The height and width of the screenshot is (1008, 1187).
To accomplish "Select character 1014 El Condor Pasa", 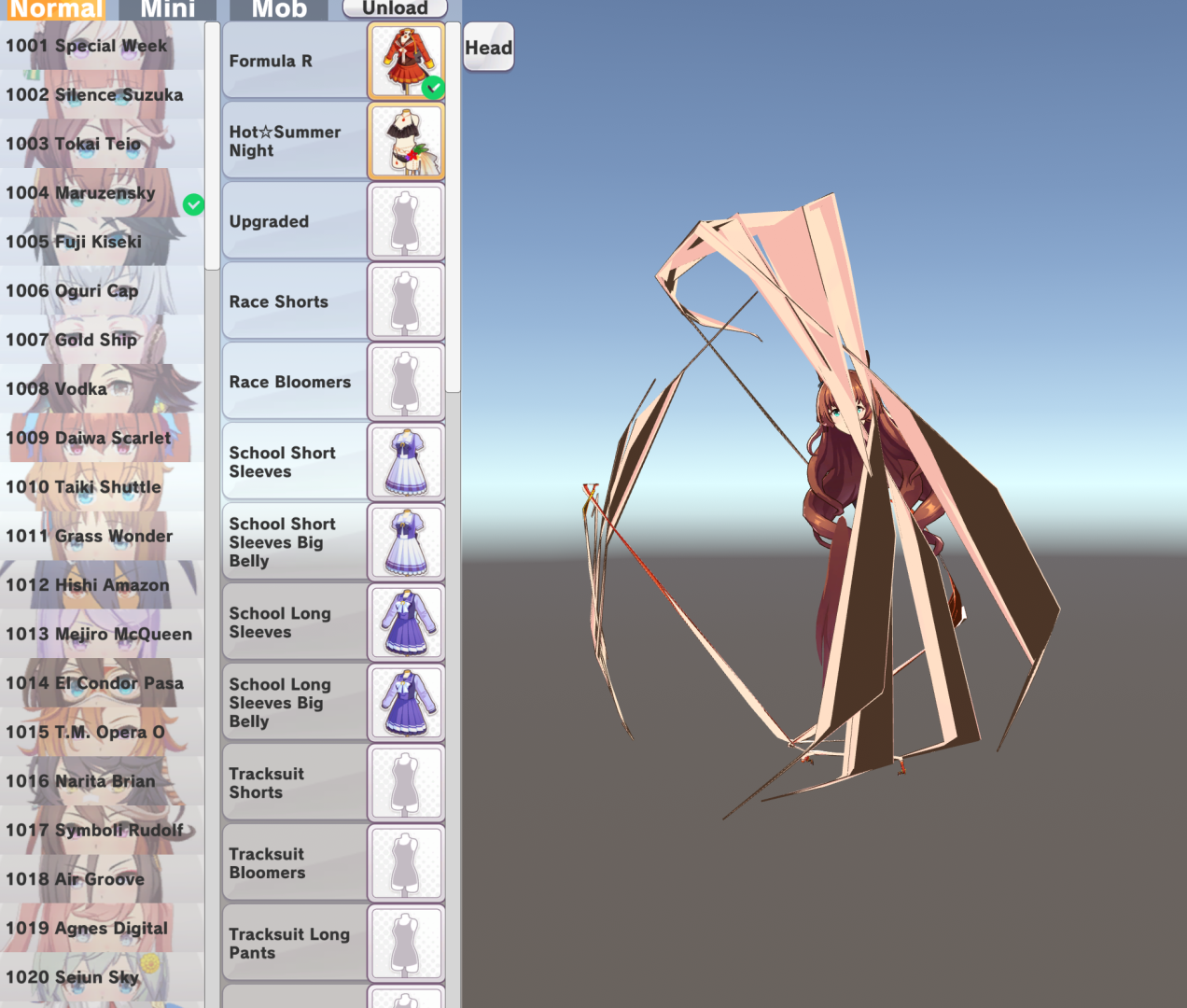I will coord(102,682).
